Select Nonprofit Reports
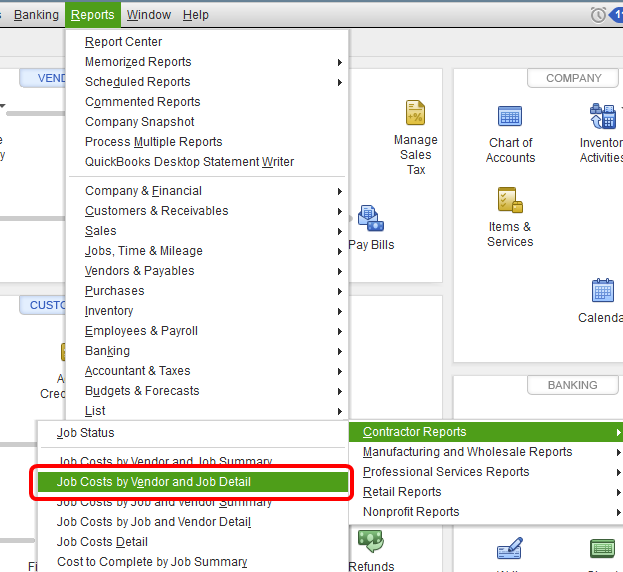 point(486,512)
